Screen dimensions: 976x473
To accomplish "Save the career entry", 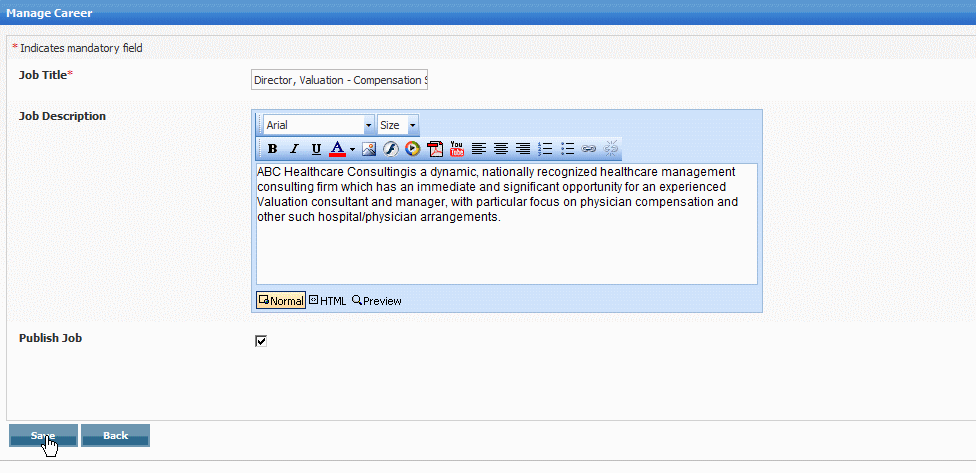I will [x=43, y=436].
